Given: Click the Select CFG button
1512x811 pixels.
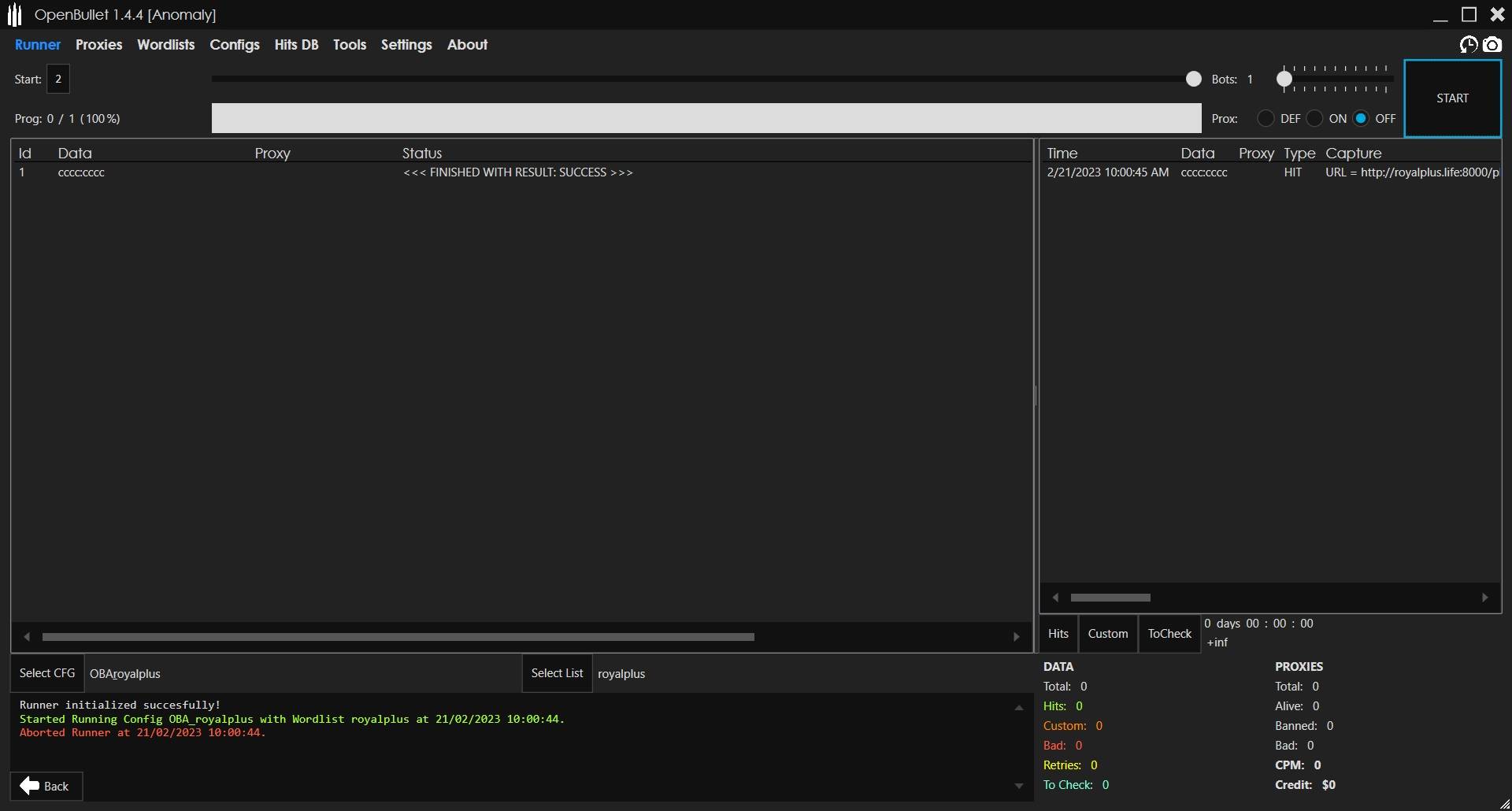Looking at the screenshot, I should (x=47, y=673).
